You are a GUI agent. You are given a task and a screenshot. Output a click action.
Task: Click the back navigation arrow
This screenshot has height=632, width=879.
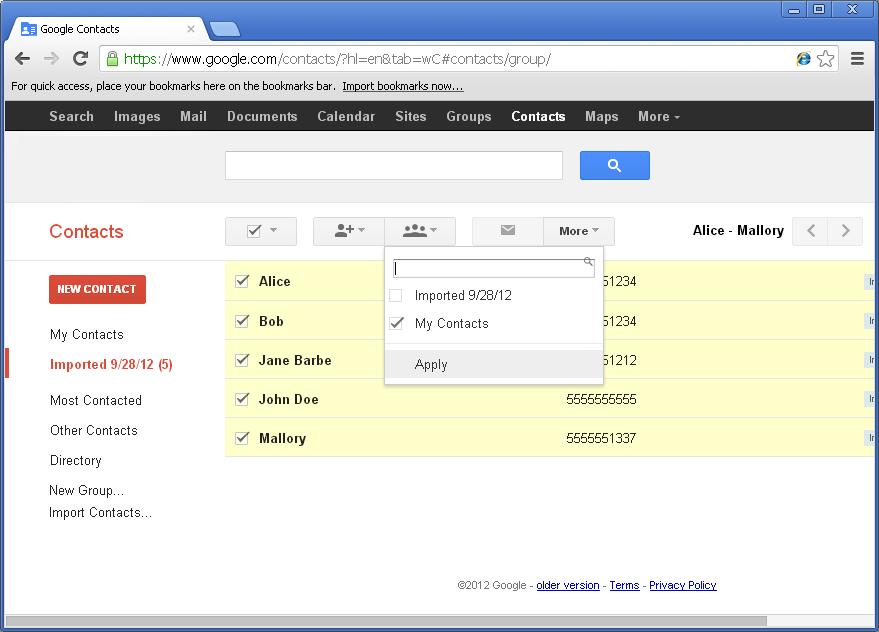[22, 59]
